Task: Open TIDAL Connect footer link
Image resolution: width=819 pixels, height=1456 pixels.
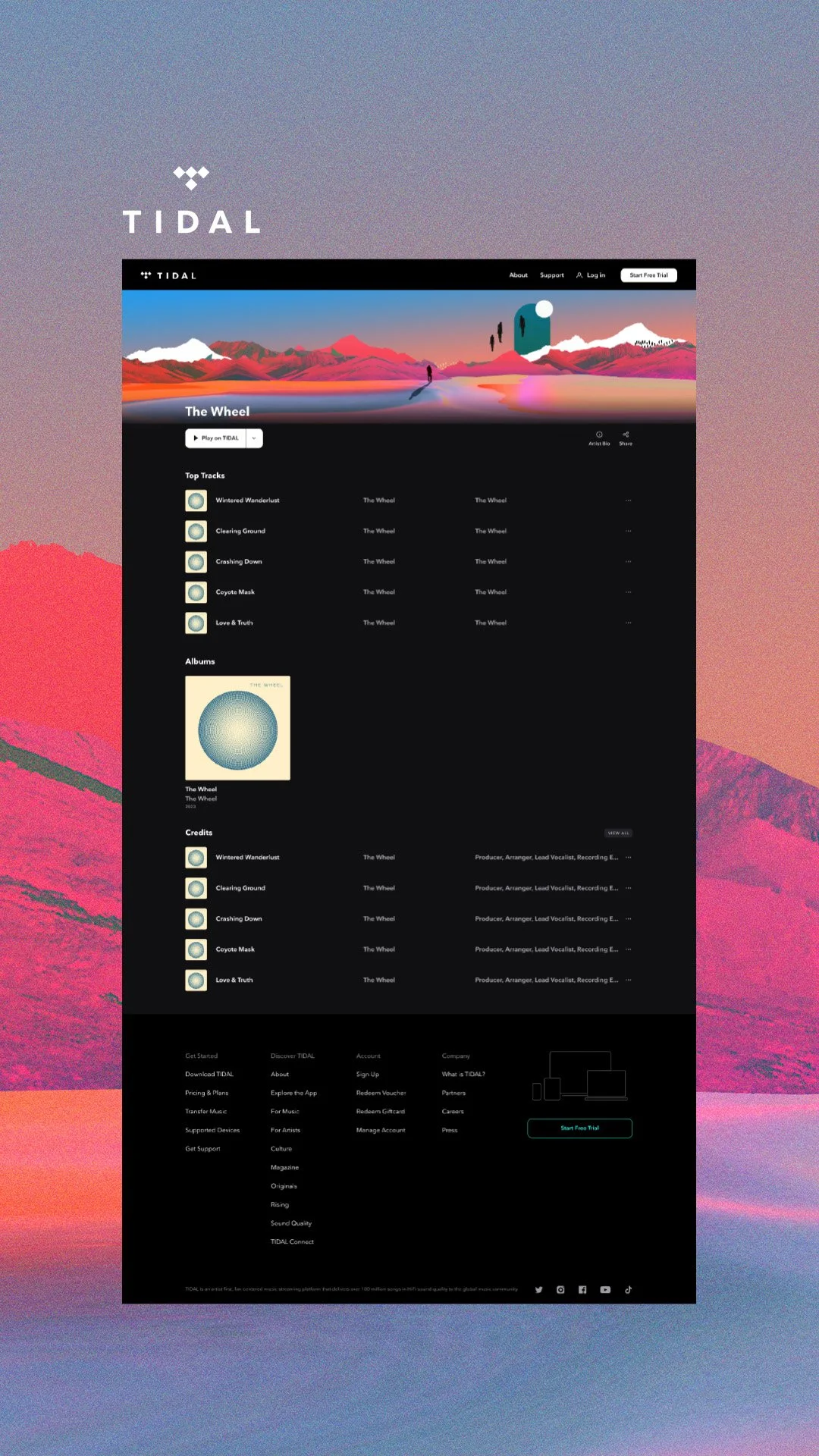Action: click(293, 1242)
